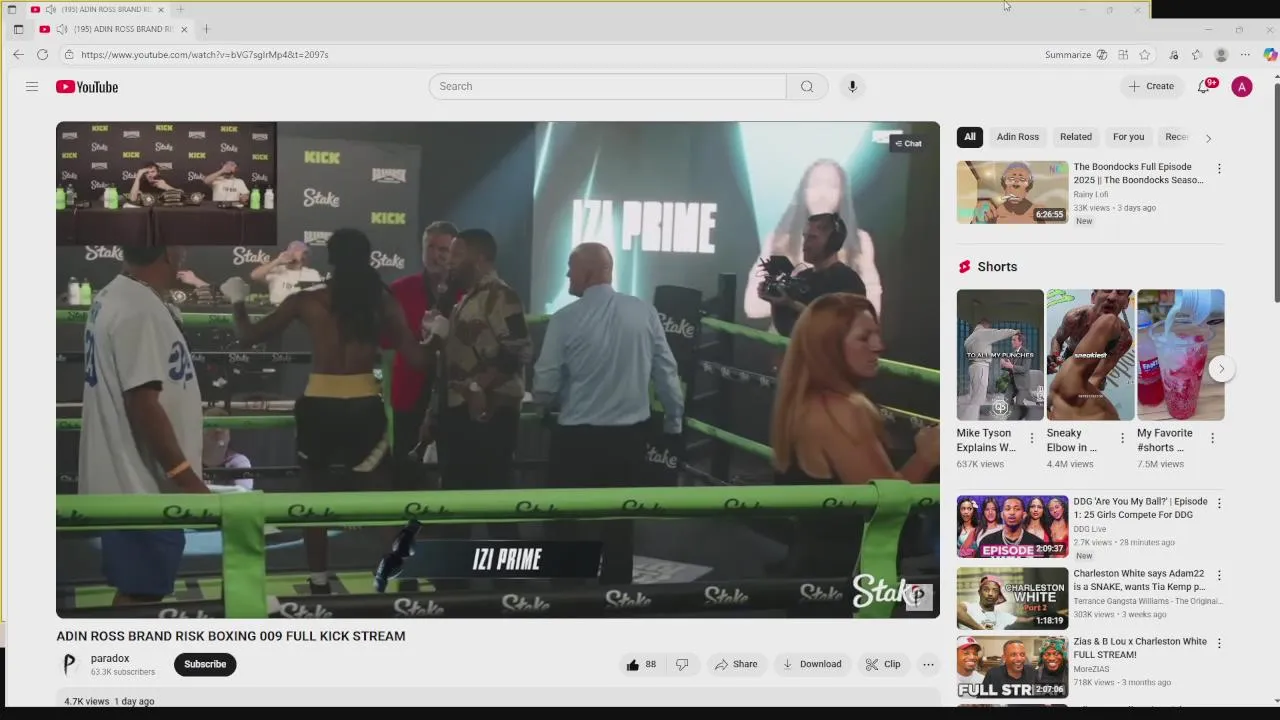Viewport: 1280px width, 720px height.
Task: Open the YouTube guide hamburger menu
Action: pyautogui.click(x=32, y=87)
